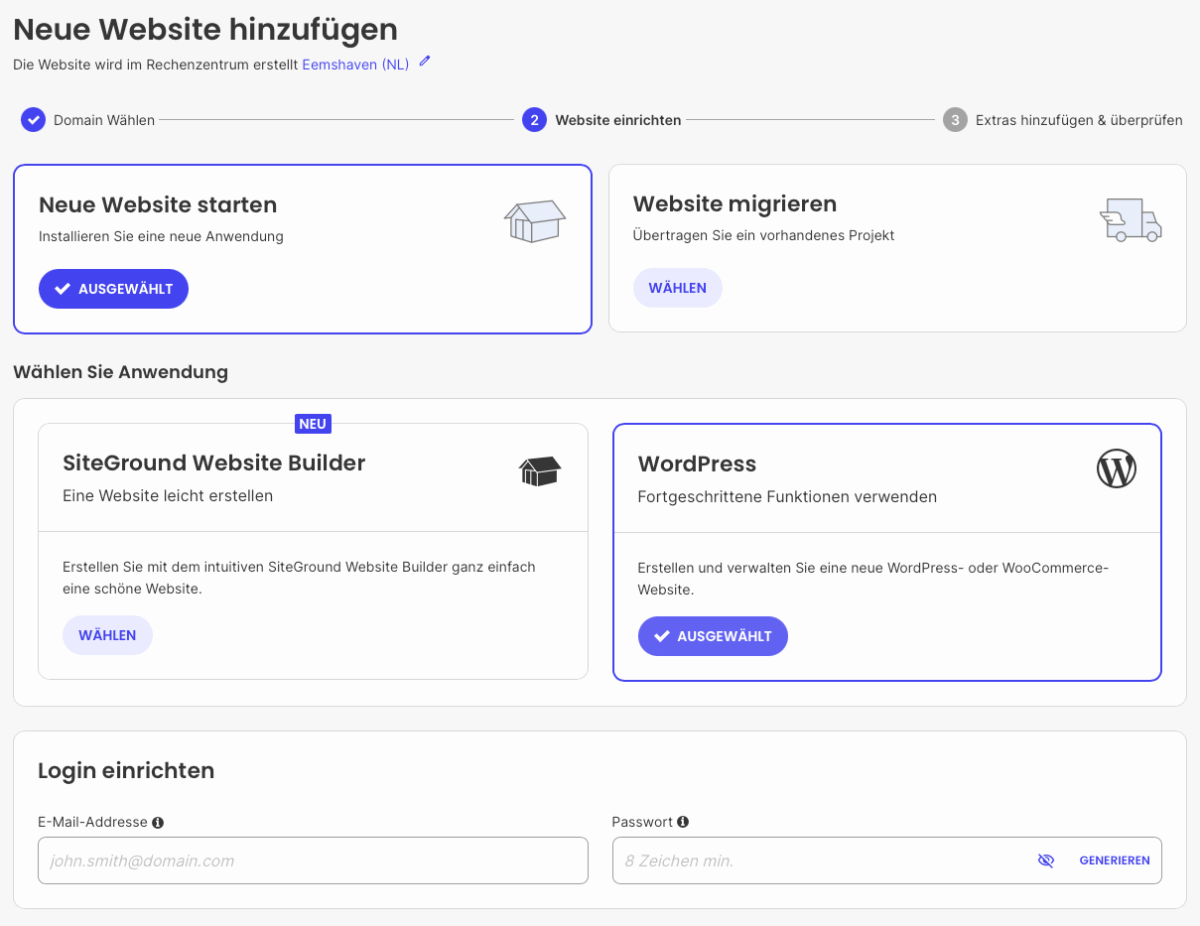1200x926 pixels.
Task: Click AUSGEWÄHLT on the WordPress card
Action: [712, 636]
